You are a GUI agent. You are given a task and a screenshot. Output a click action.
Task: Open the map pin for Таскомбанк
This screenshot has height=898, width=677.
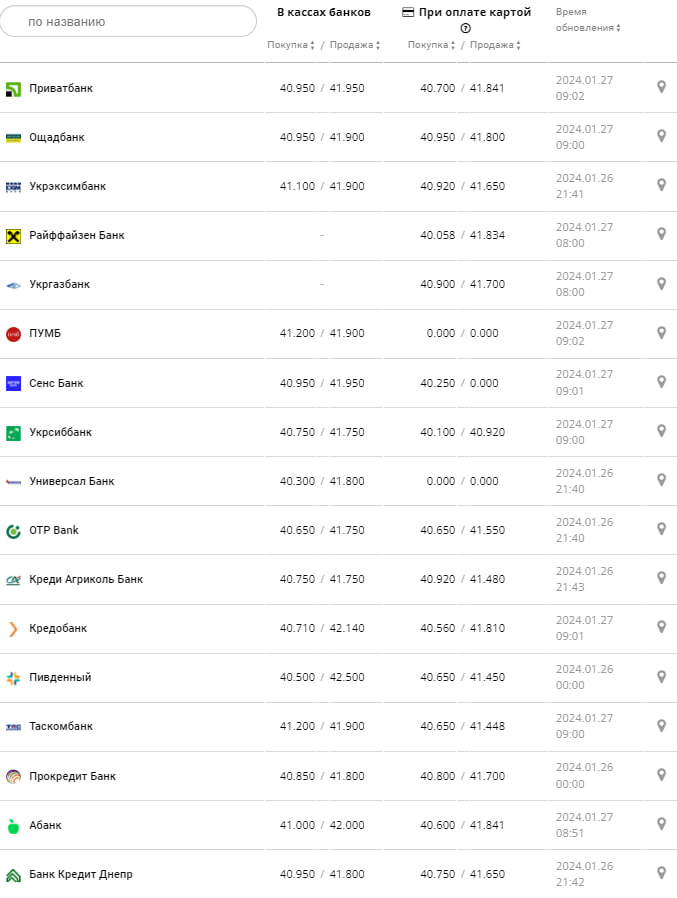coord(661,725)
